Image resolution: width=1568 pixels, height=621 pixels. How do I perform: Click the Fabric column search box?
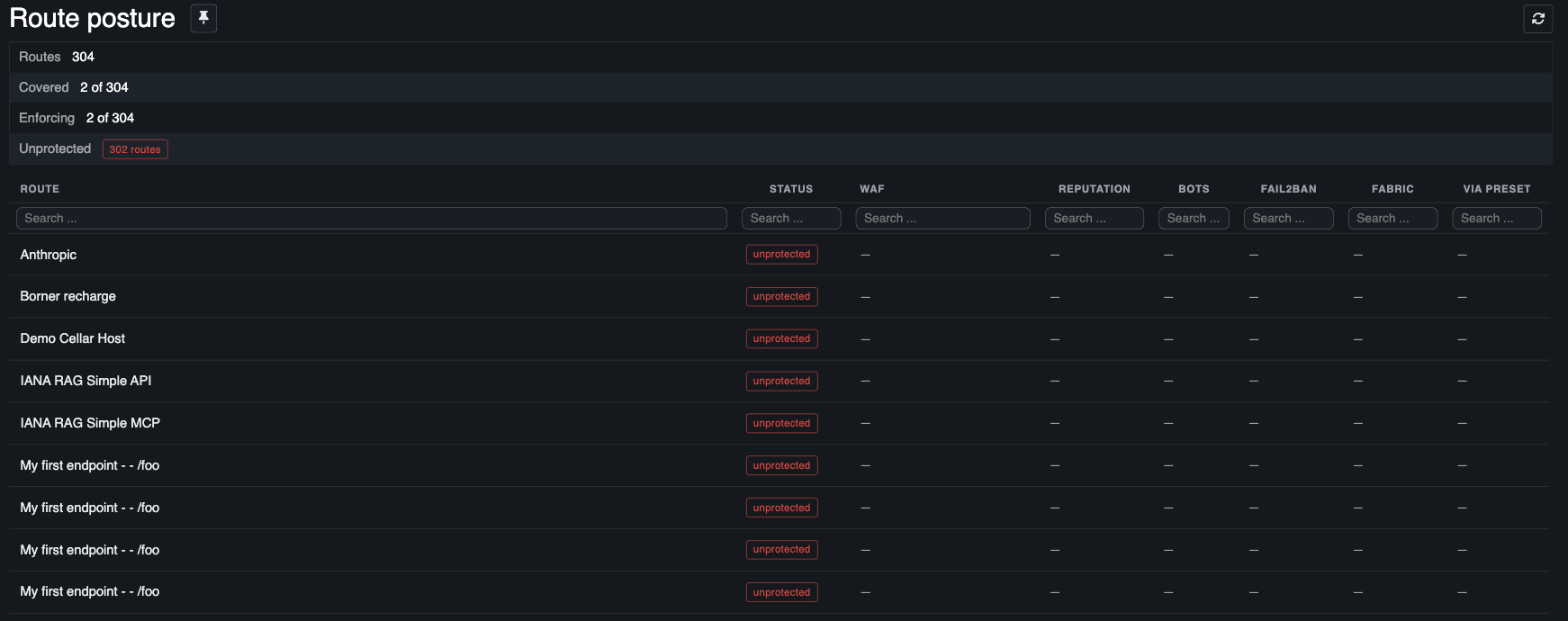point(1393,218)
